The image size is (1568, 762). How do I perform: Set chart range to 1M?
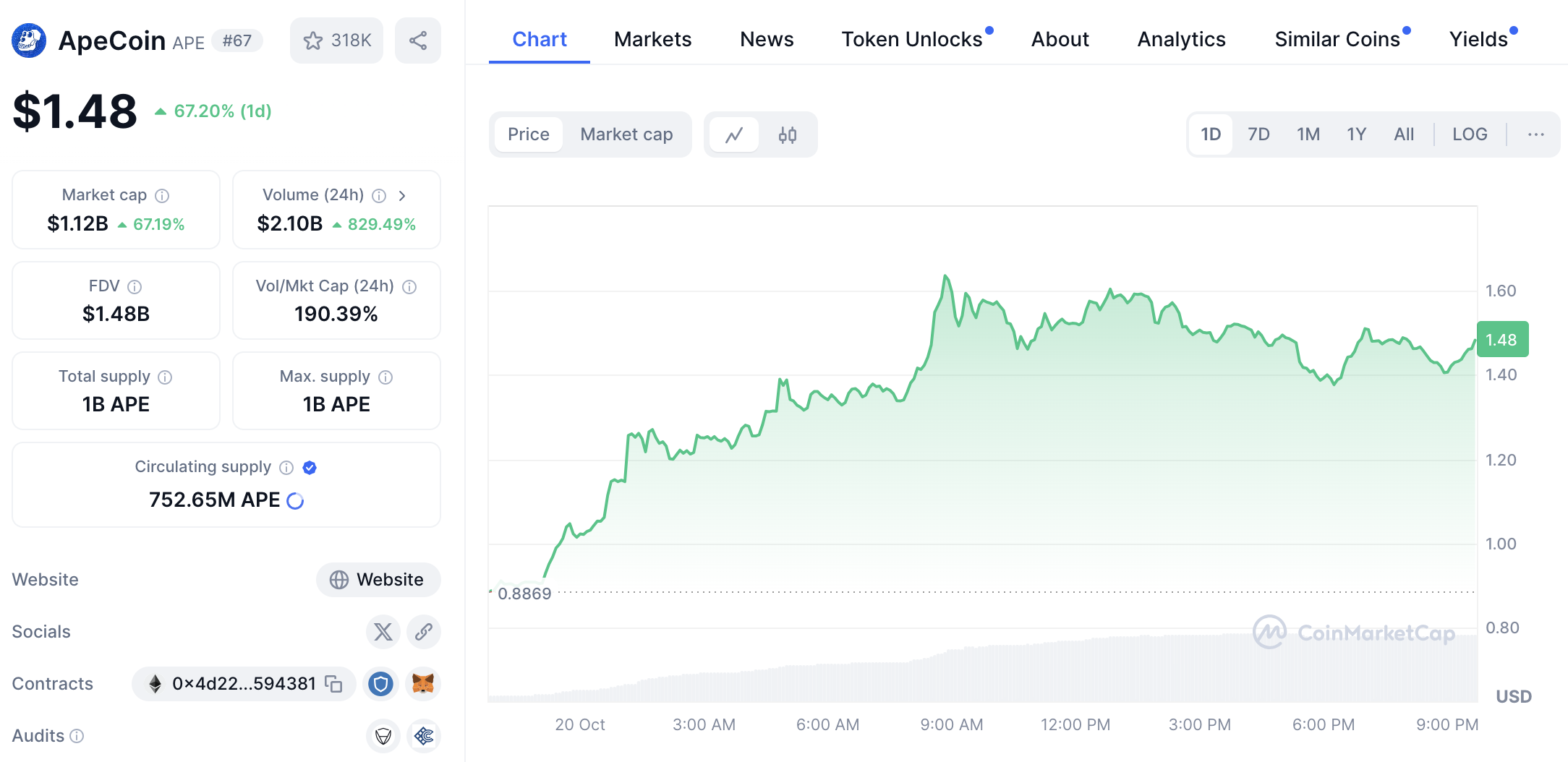click(1308, 134)
